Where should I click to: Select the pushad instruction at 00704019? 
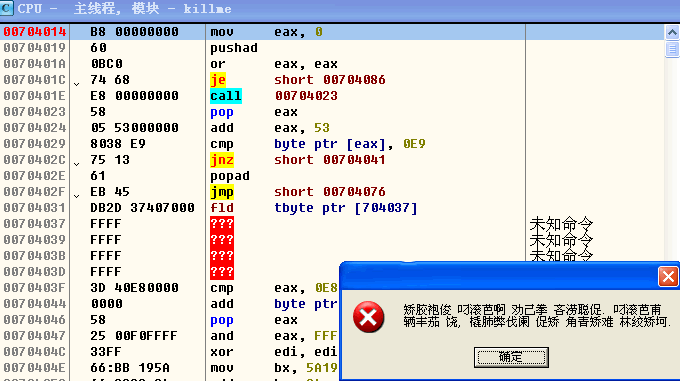click(x=234, y=48)
